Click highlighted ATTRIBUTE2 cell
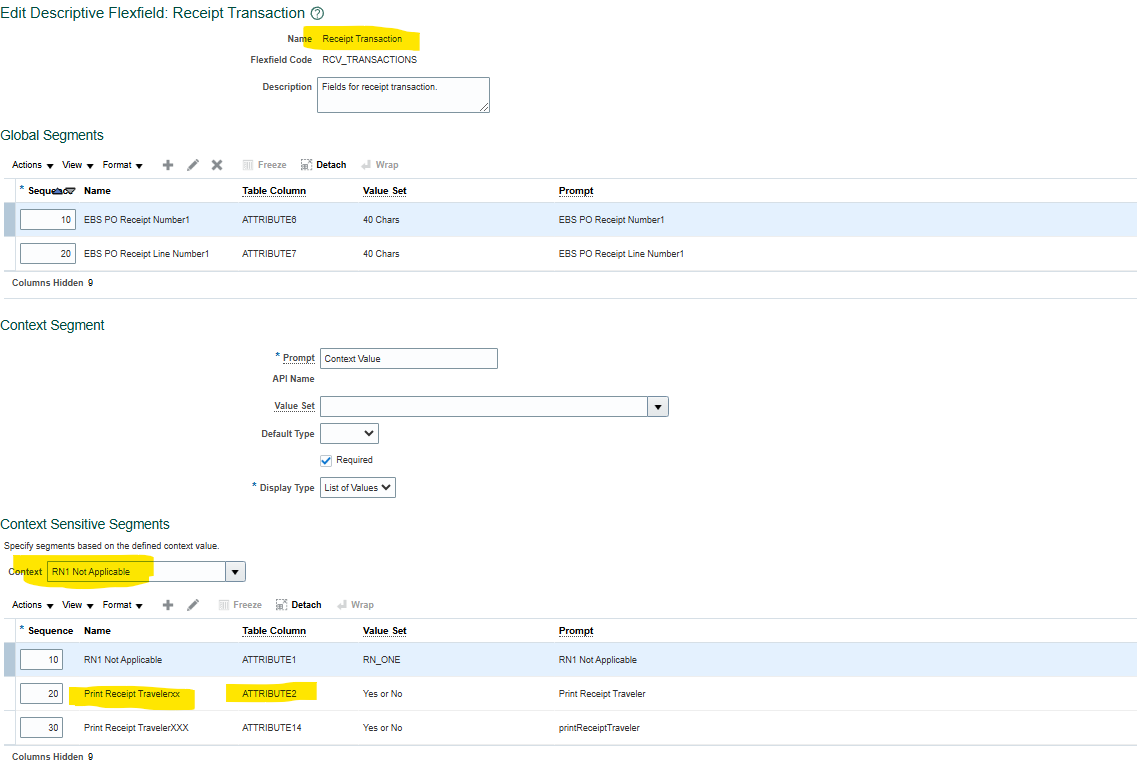The height and width of the screenshot is (762, 1137). (x=269, y=694)
